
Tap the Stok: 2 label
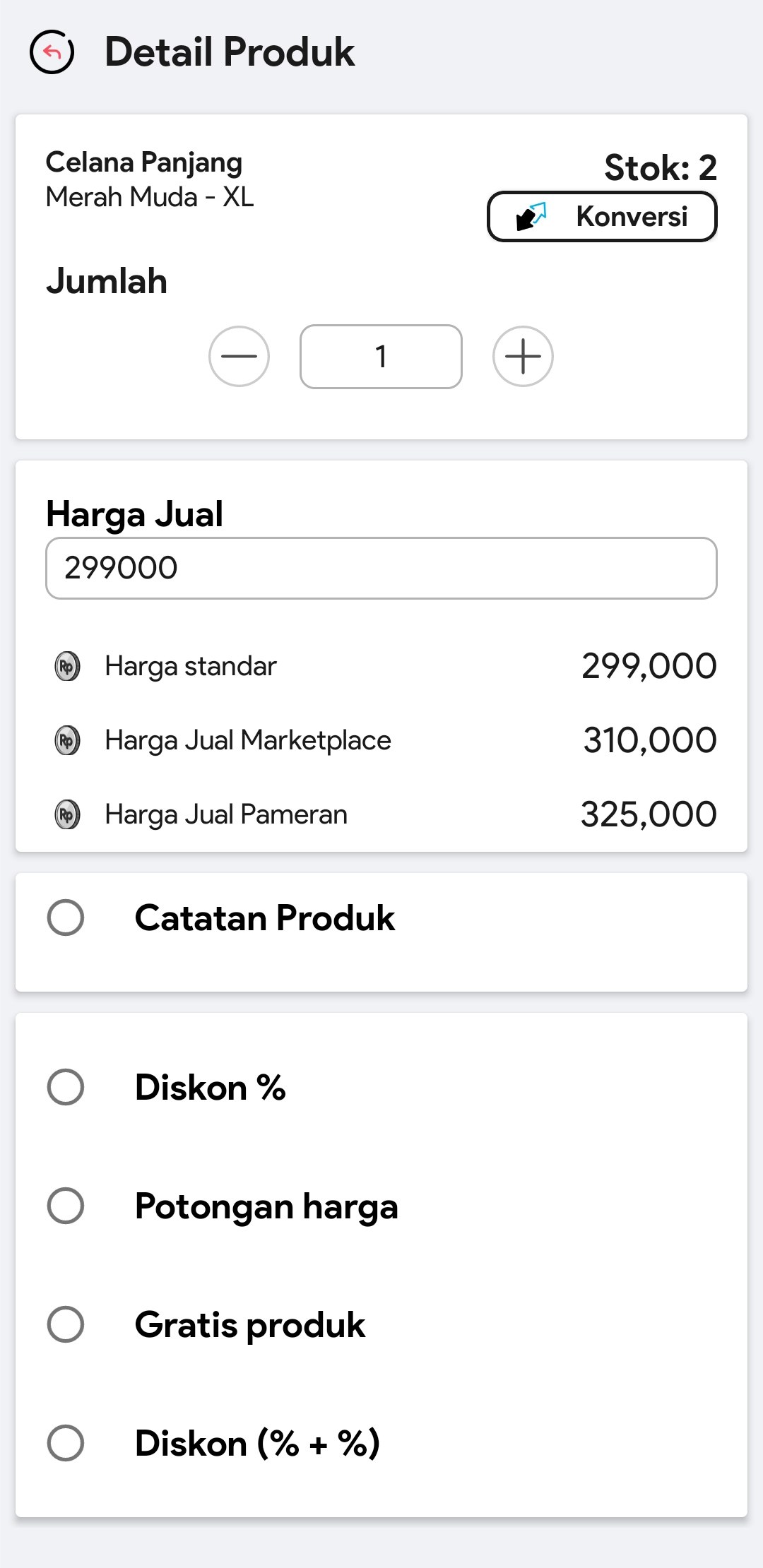click(660, 168)
